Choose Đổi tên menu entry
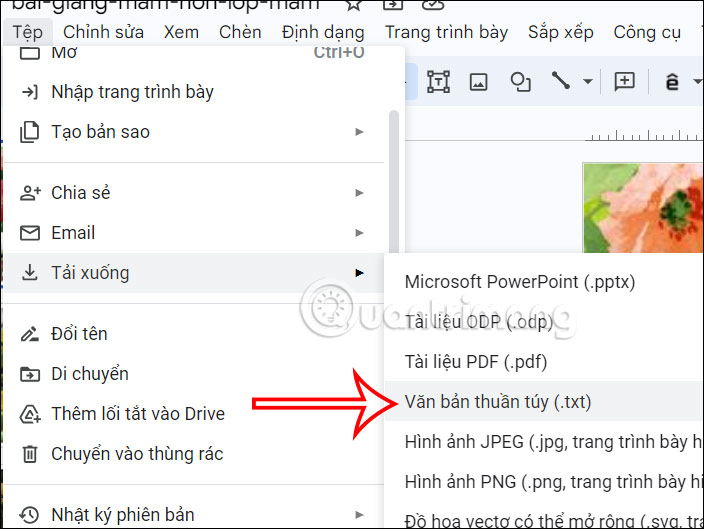Image resolution: width=704 pixels, height=529 pixels. pos(194,334)
